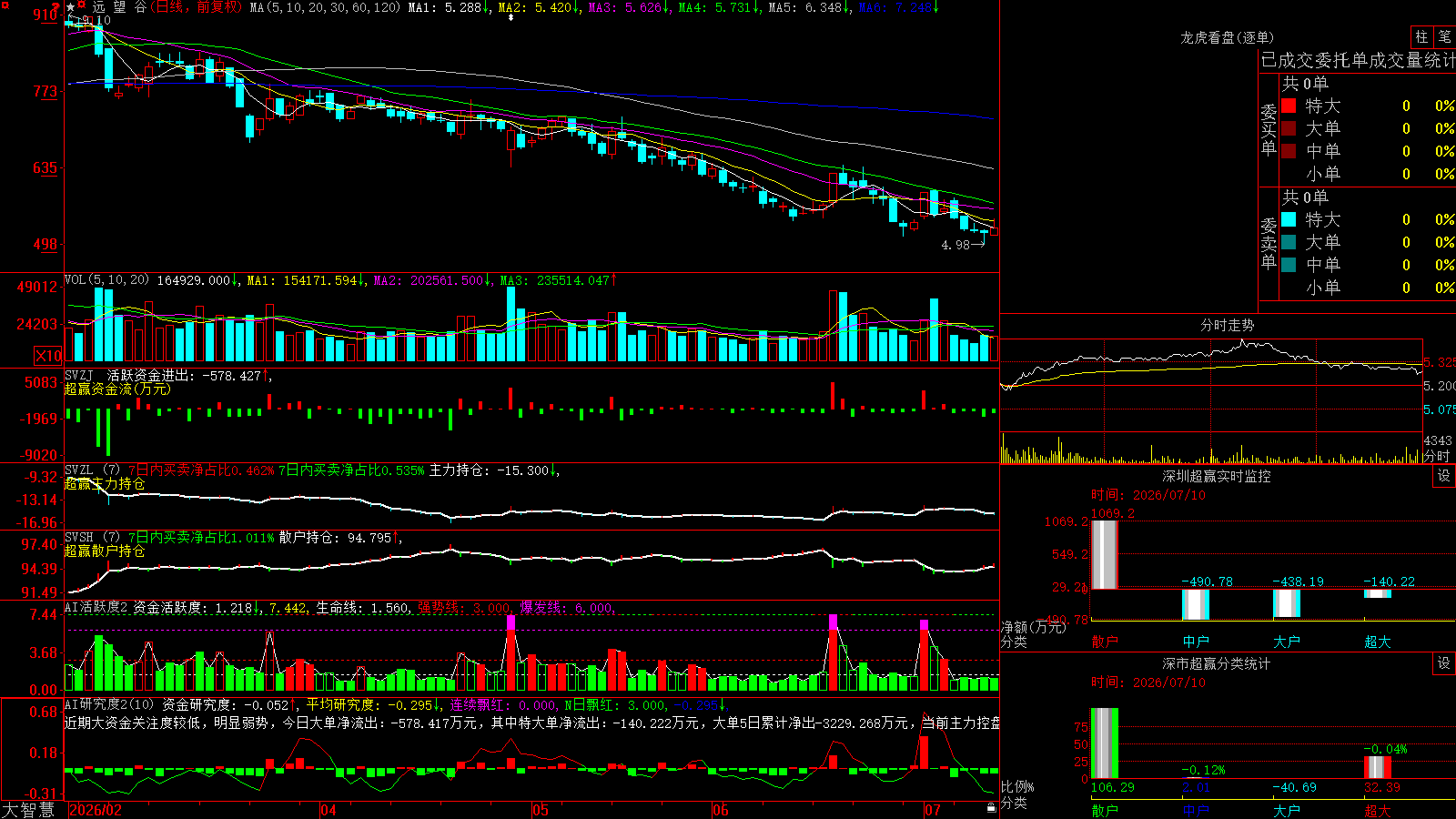Screen dimensions: 1456x819
Task: Click the teal 大单 sell order swatch
Action: point(1289,242)
